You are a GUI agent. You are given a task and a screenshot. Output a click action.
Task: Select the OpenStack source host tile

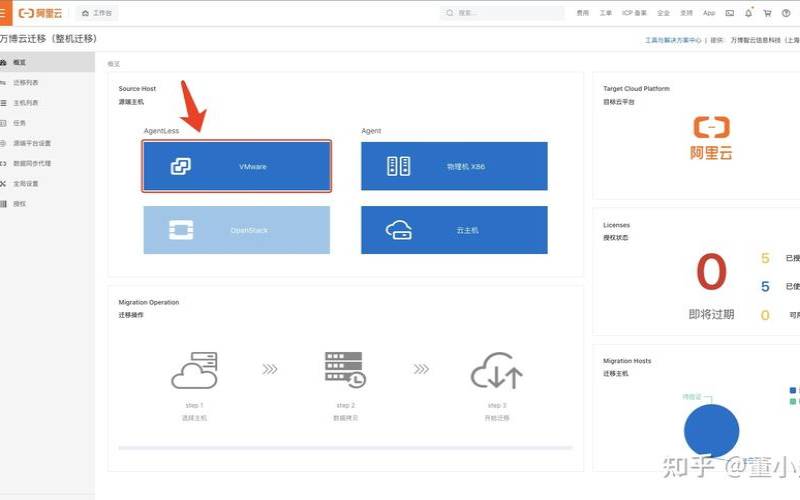237,230
